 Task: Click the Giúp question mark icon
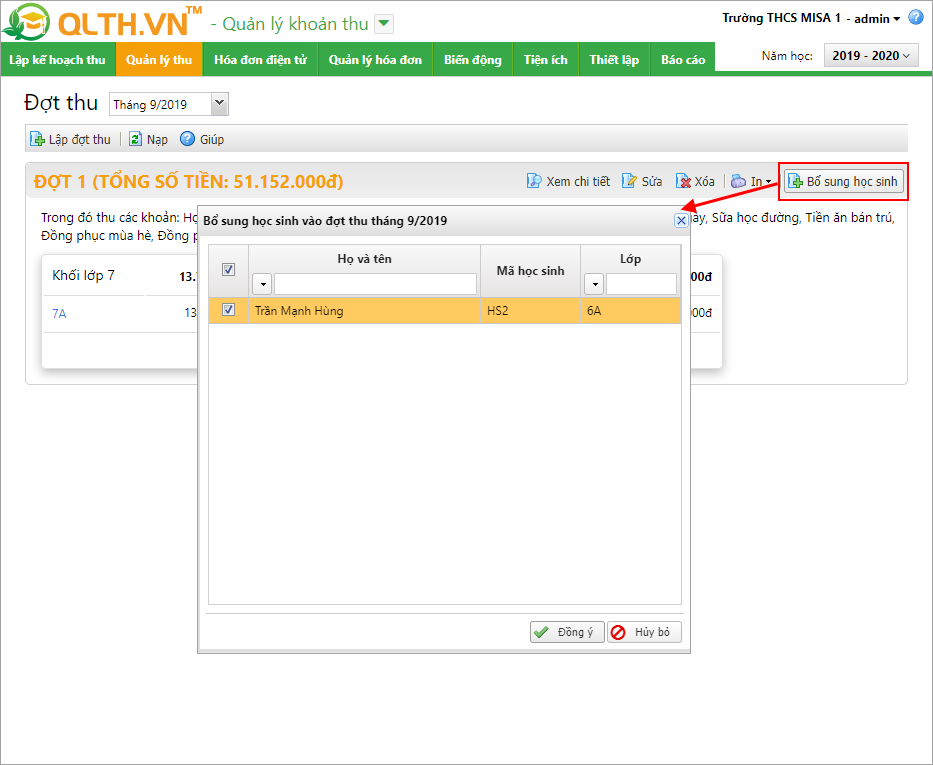coord(187,139)
